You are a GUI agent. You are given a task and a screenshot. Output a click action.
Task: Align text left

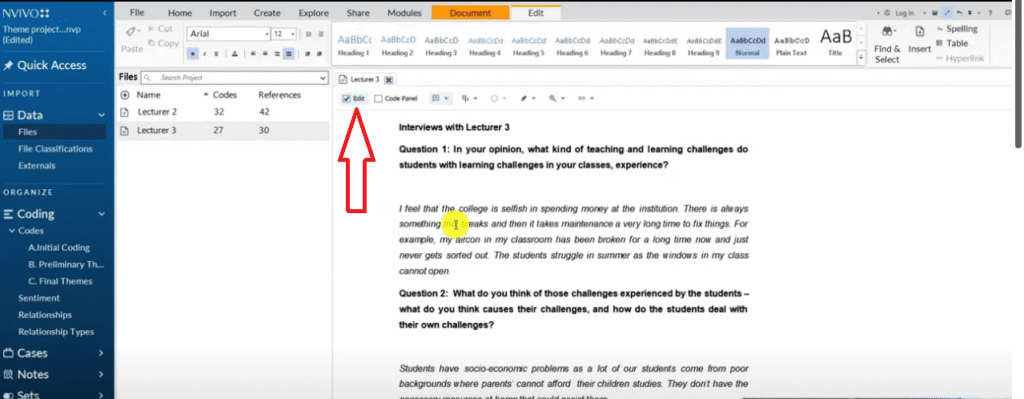(x=253, y=54)
